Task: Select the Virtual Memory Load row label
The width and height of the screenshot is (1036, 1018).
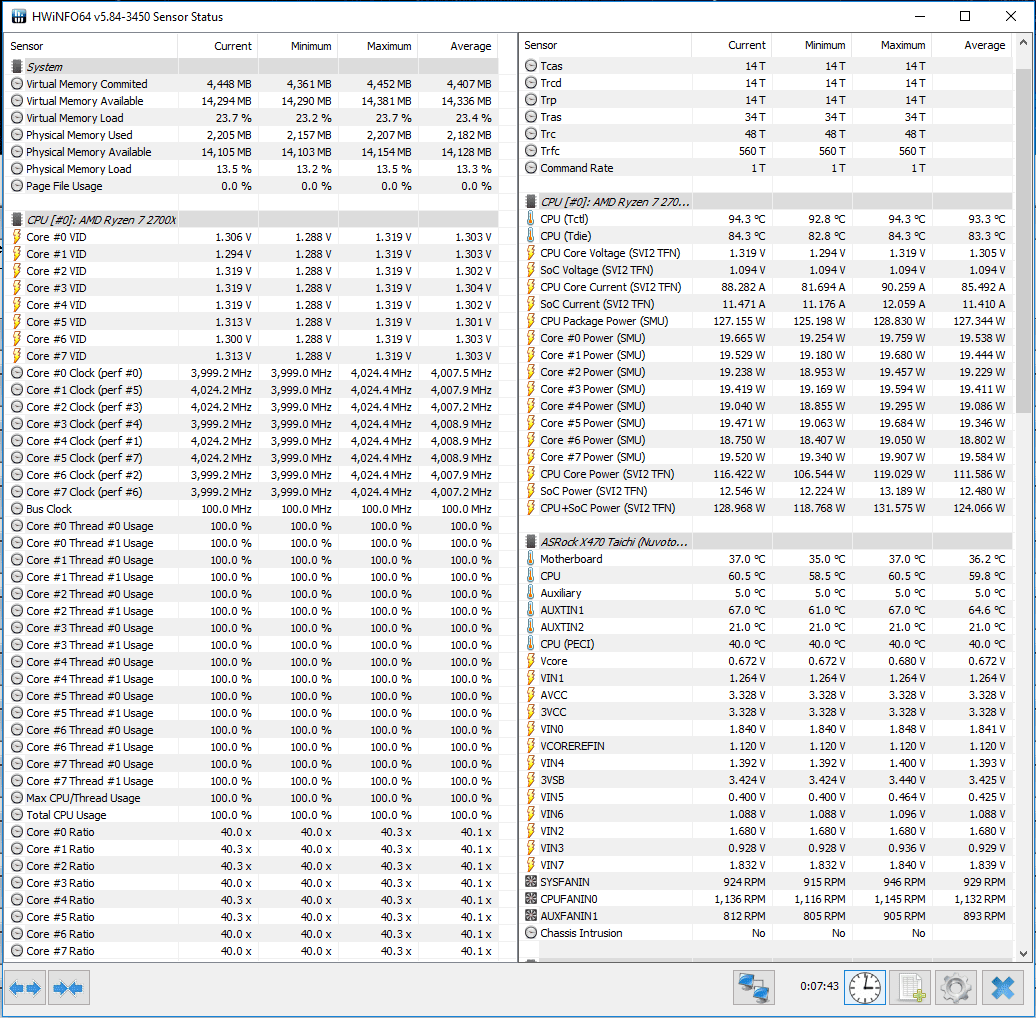Action: tap(75, 118)
